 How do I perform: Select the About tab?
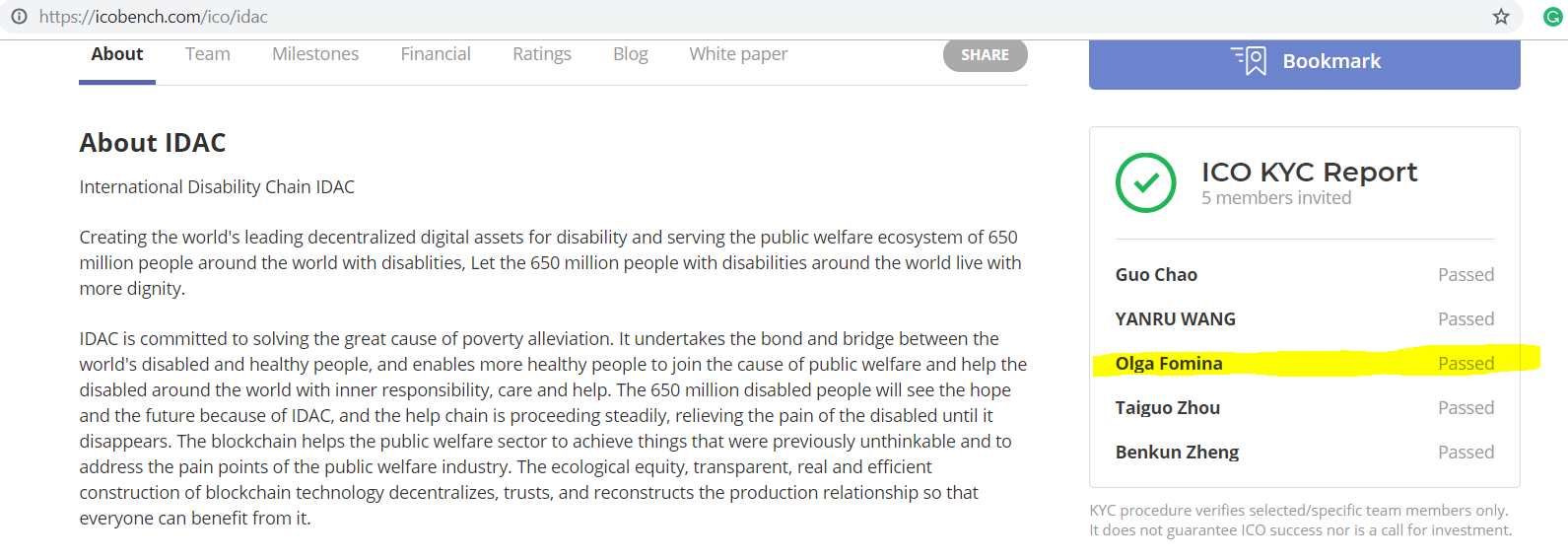coord(117,54)
